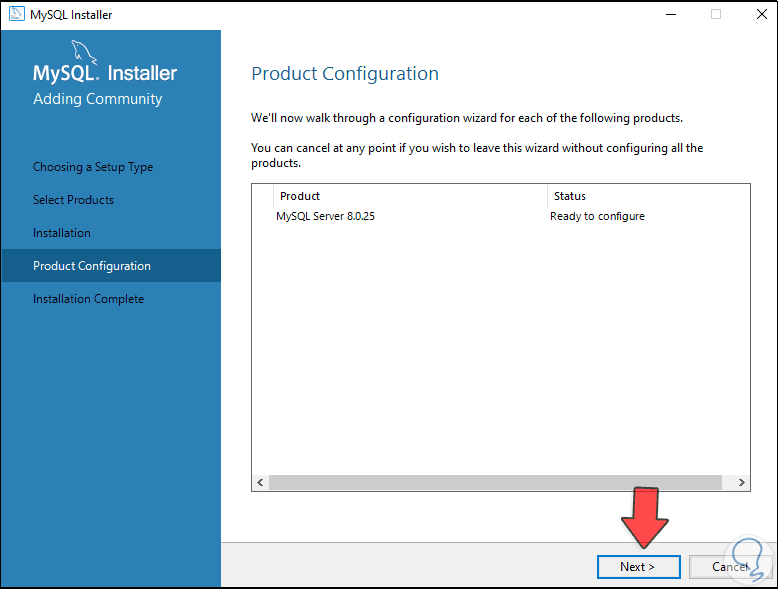
Task: Click the left scroll arrow of product list
Action: pyautogui.click(x=261, y=482)
